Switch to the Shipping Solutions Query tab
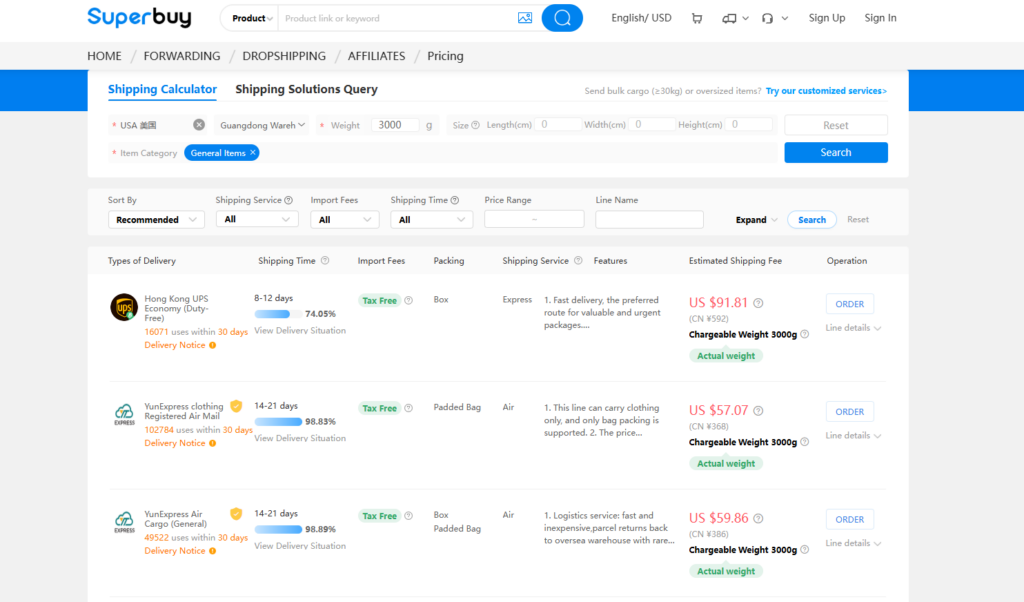This screenshot has width=1024, height=602. coord(306,89)
